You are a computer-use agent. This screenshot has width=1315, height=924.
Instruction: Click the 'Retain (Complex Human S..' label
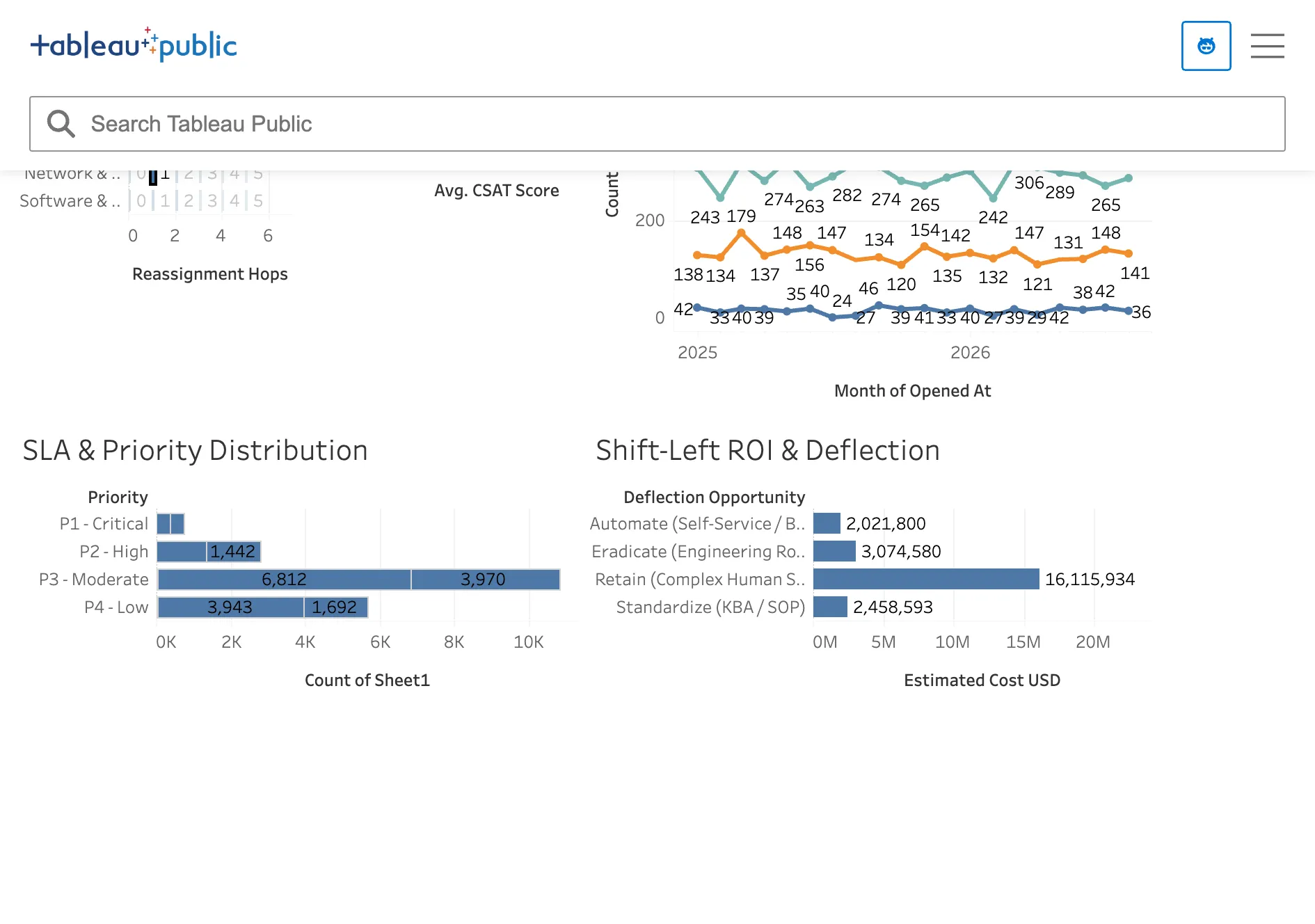[x=700, y=580]
